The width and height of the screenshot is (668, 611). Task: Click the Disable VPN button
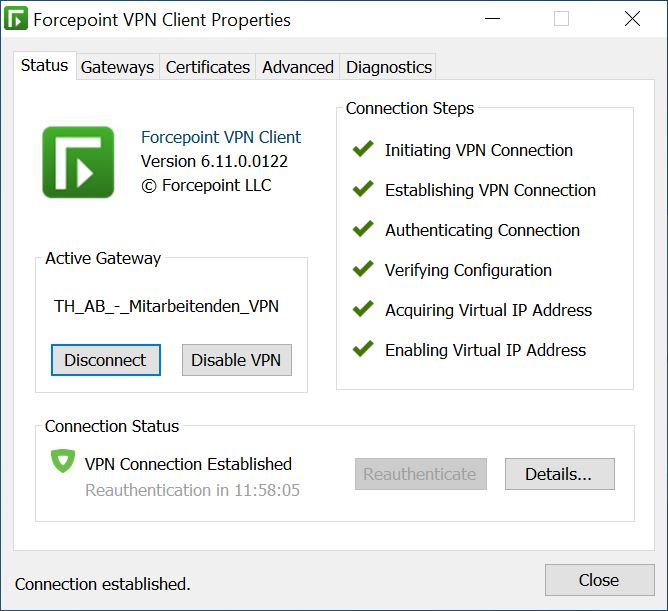[237, 360]
